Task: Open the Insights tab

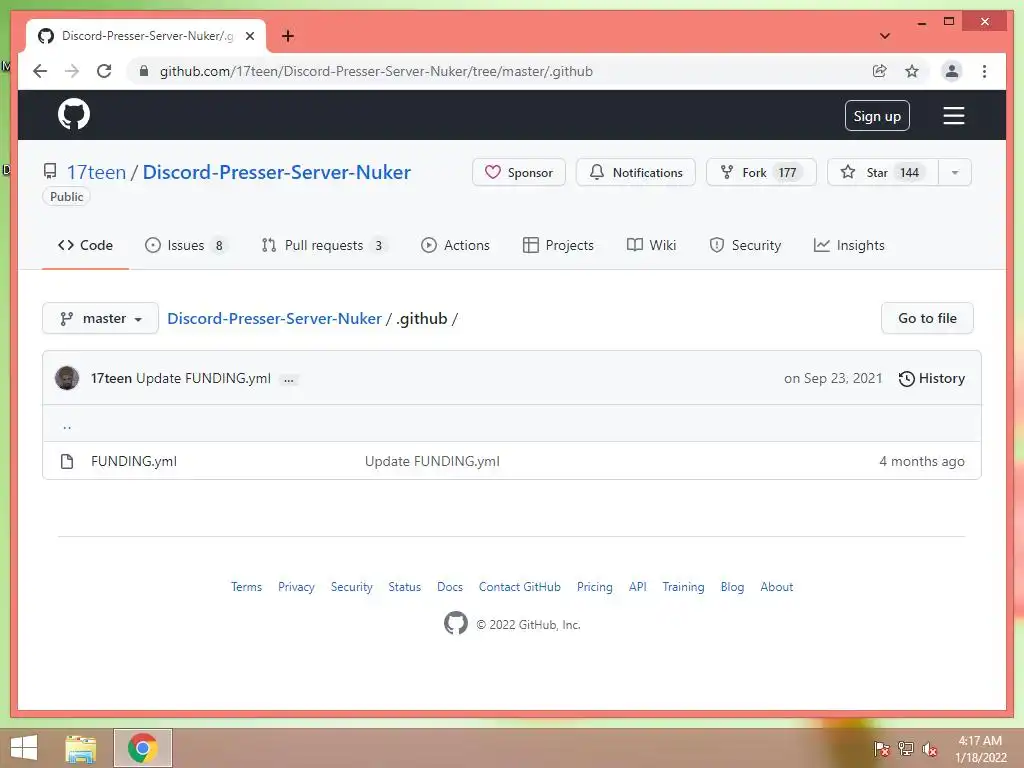Action: tap(849, 245)
